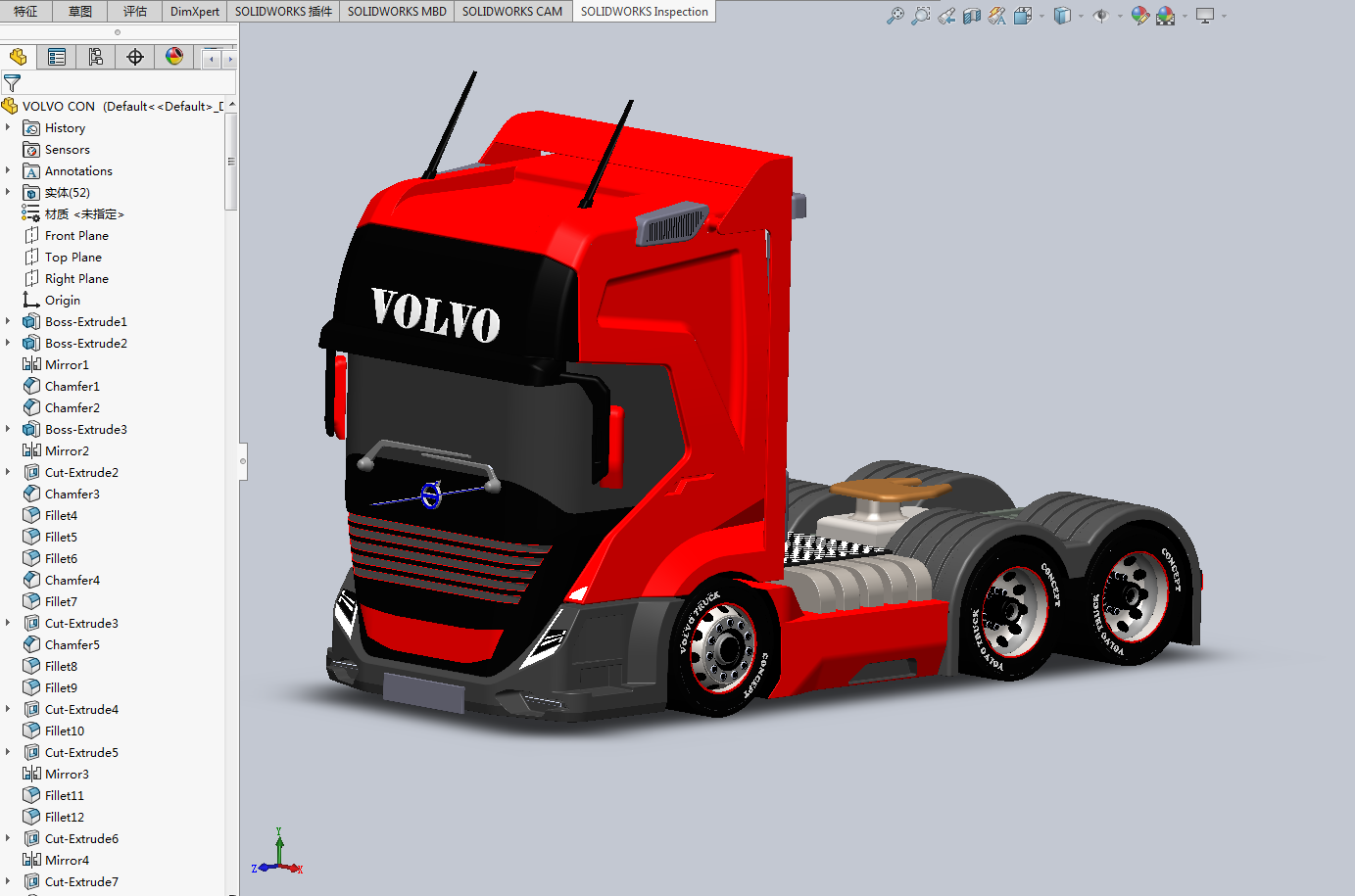Expand the Boss-Extrude3 feature
The height and width of the screenshot is (896, 1355).
8,429
